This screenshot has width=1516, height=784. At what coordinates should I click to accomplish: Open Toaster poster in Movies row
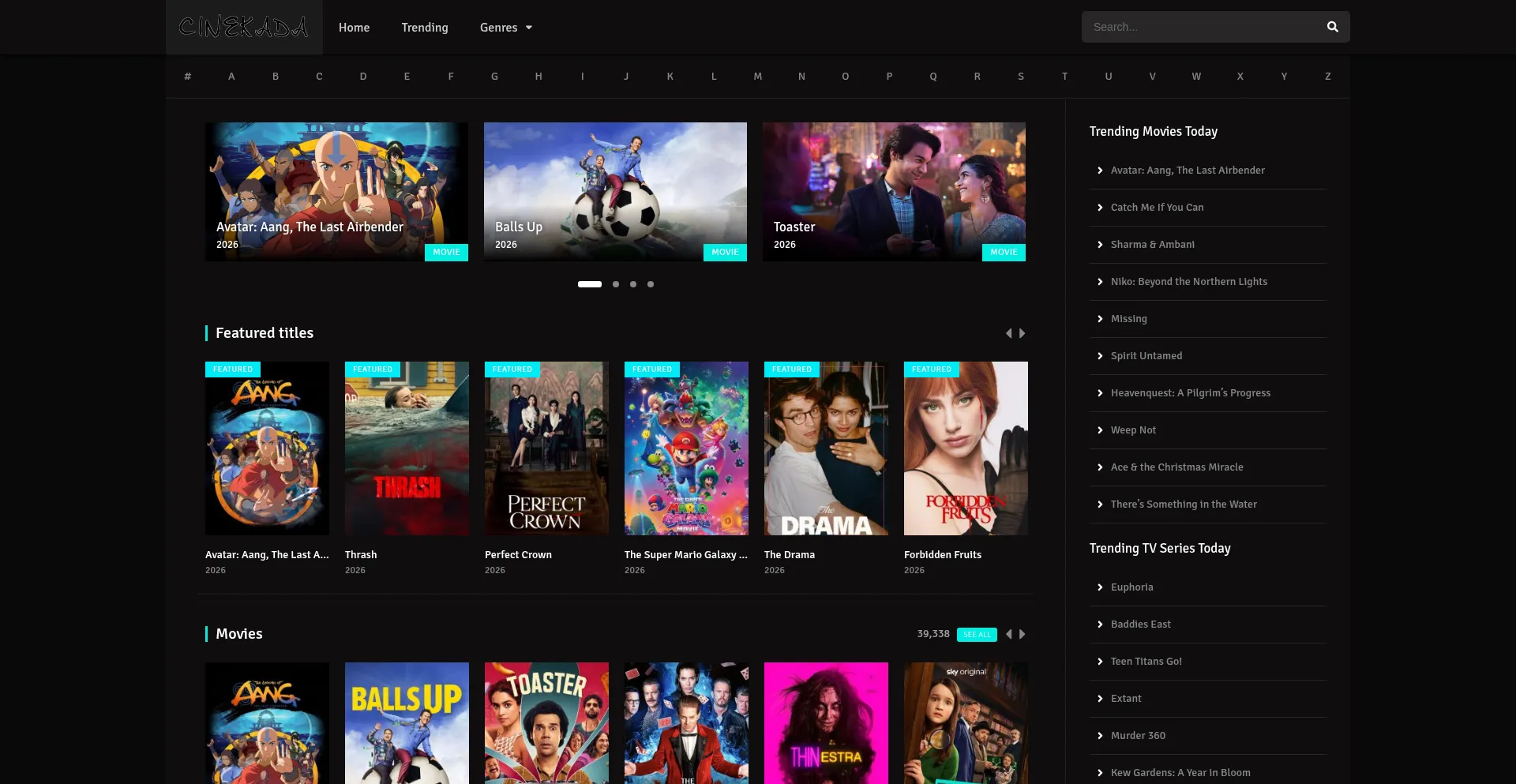pos(546,723)
